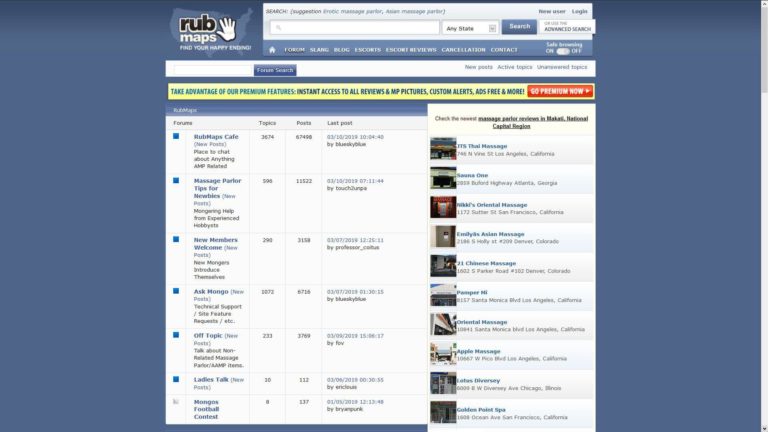Image resolution: width=768 pixels, height=432 pixels.
Task: Open the Unanswered topics link
Action: click(562, 67)
